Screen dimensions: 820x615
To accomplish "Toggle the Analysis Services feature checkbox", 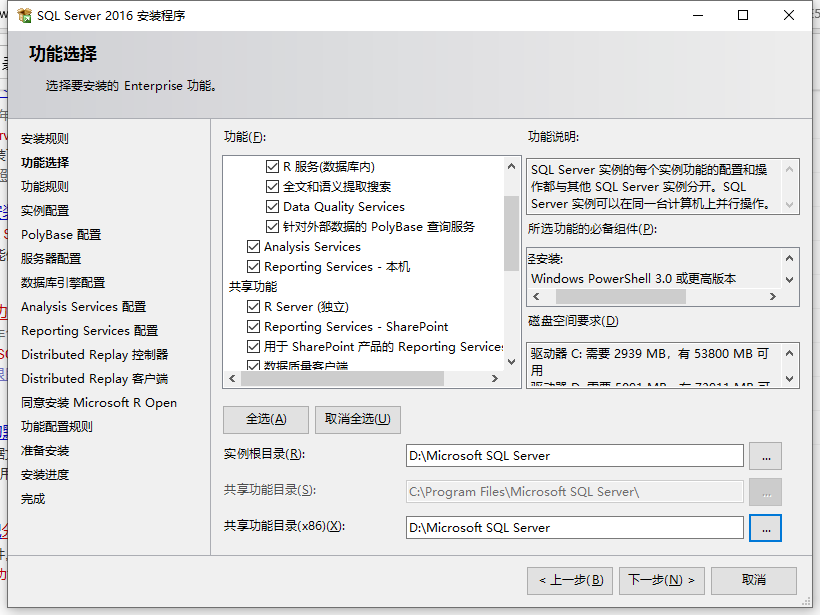I will pos(253,246).
